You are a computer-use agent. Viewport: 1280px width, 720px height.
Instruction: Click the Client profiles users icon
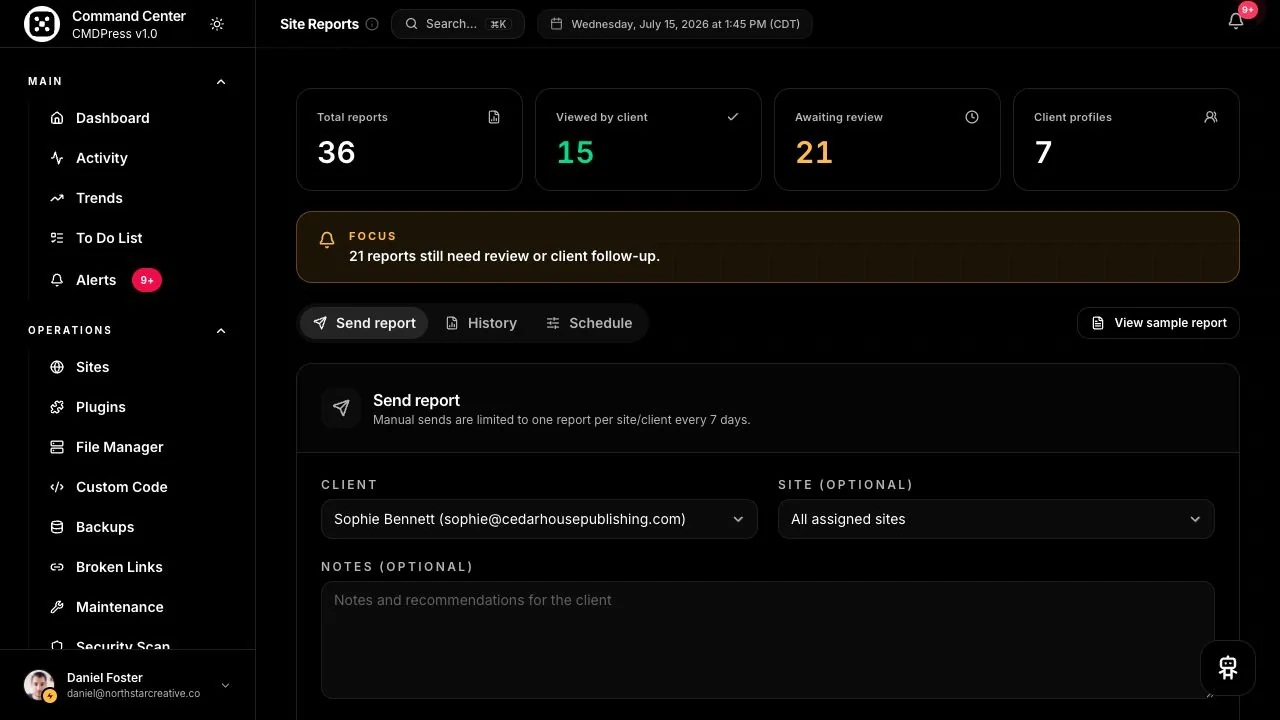(1211, 117)
